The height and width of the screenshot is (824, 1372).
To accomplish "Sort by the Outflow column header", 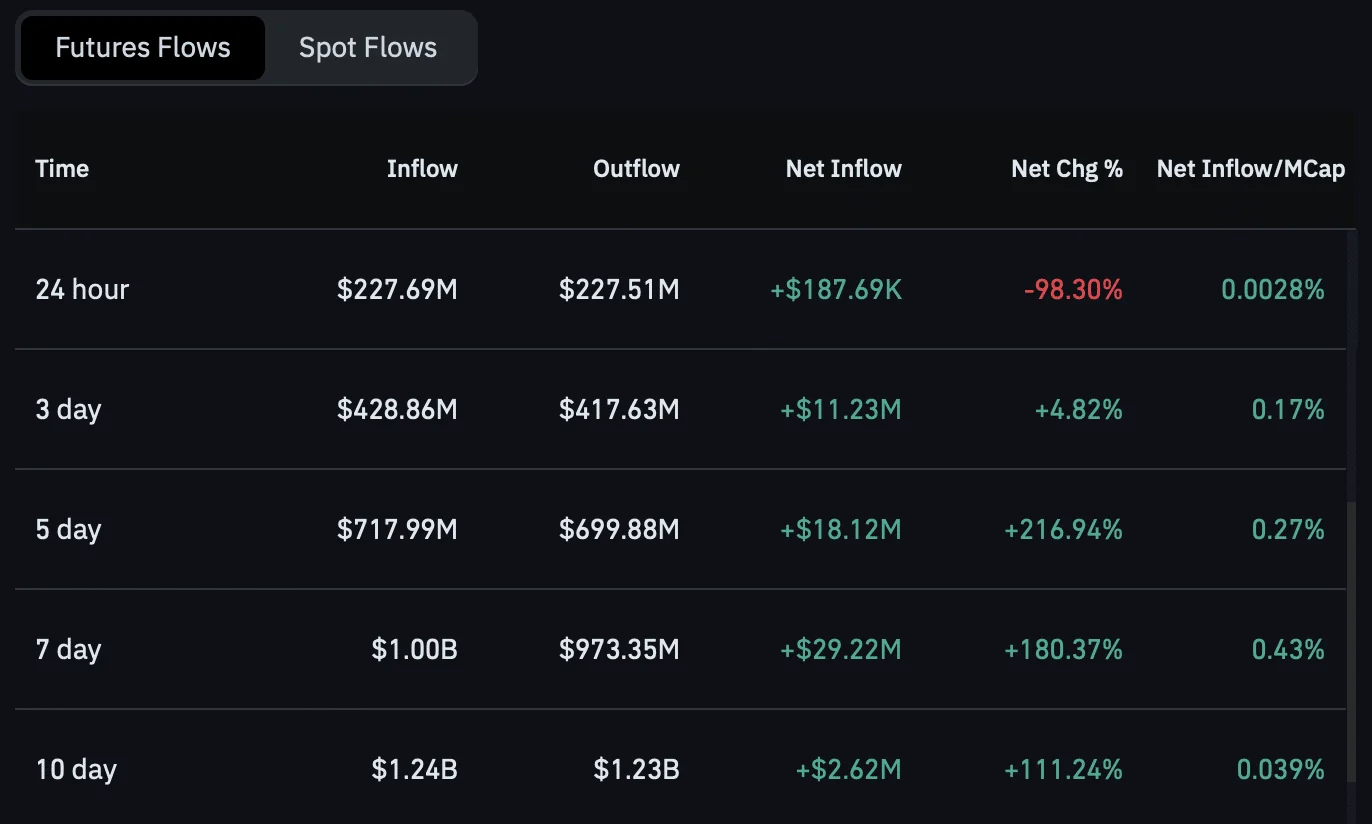I will point(636,169).
